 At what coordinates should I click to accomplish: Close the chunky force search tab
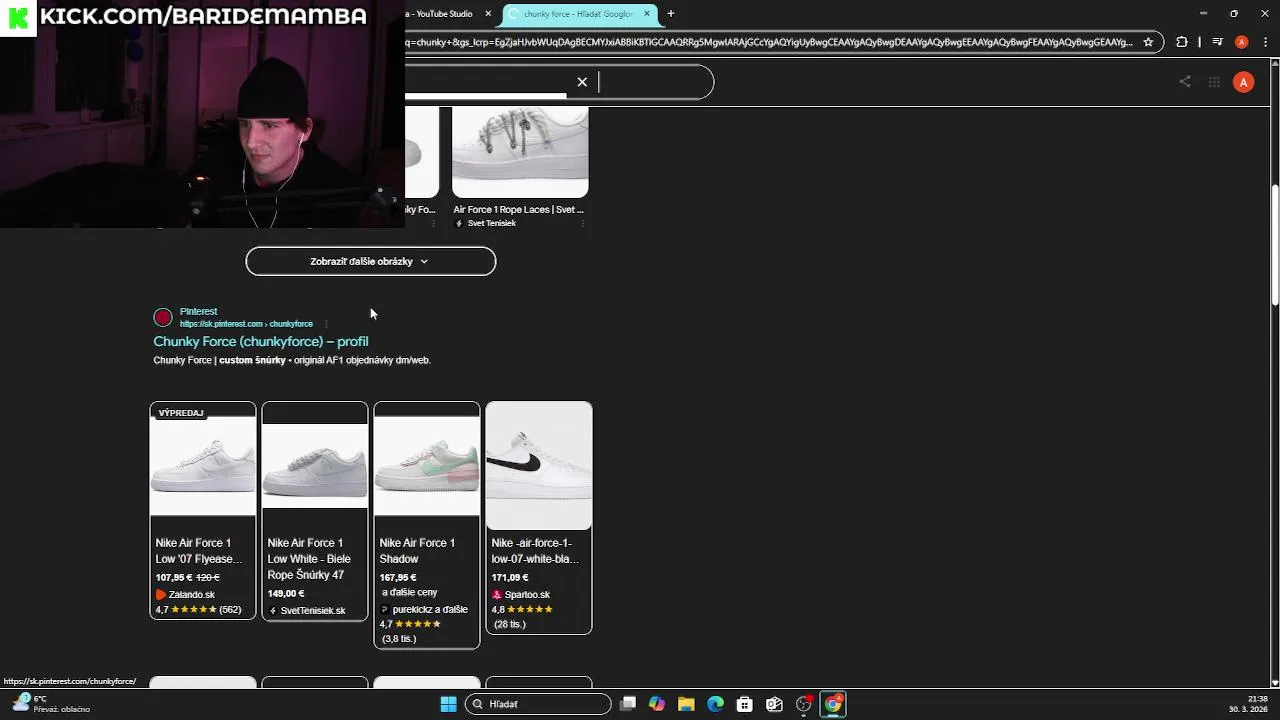647,14
